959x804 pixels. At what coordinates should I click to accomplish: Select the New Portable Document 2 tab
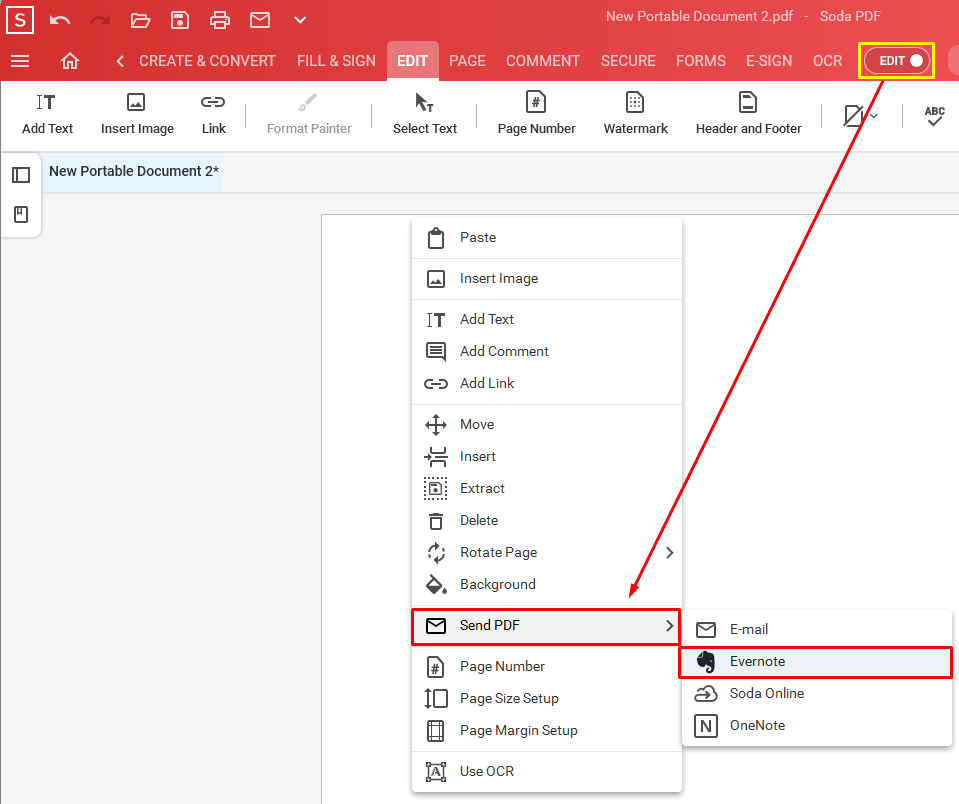(134, 171)
